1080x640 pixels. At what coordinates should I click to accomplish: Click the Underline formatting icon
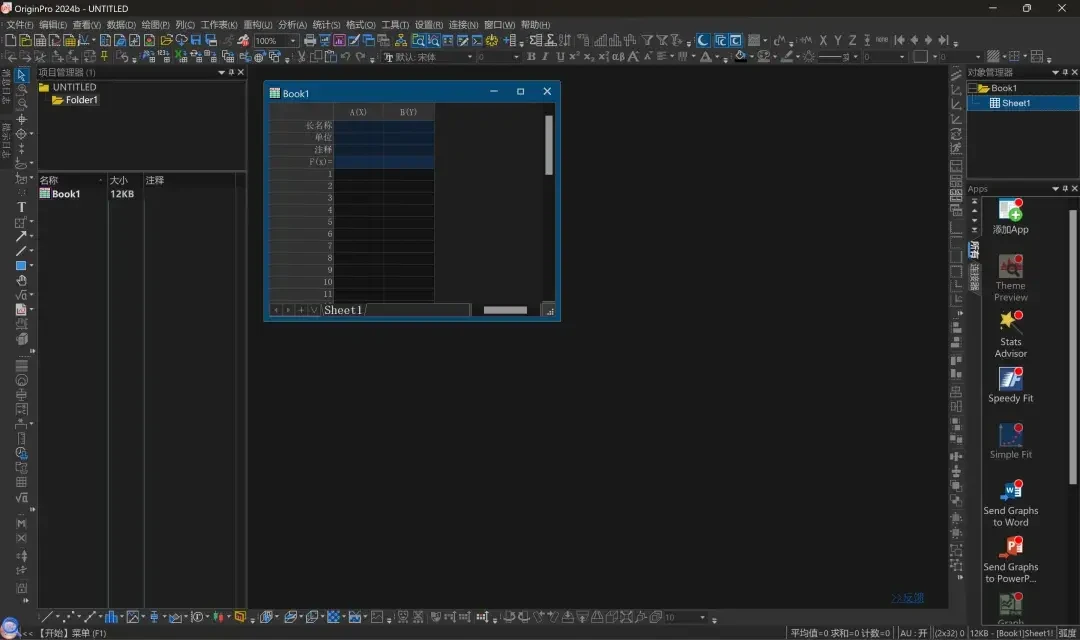click(x=560, y=56)
